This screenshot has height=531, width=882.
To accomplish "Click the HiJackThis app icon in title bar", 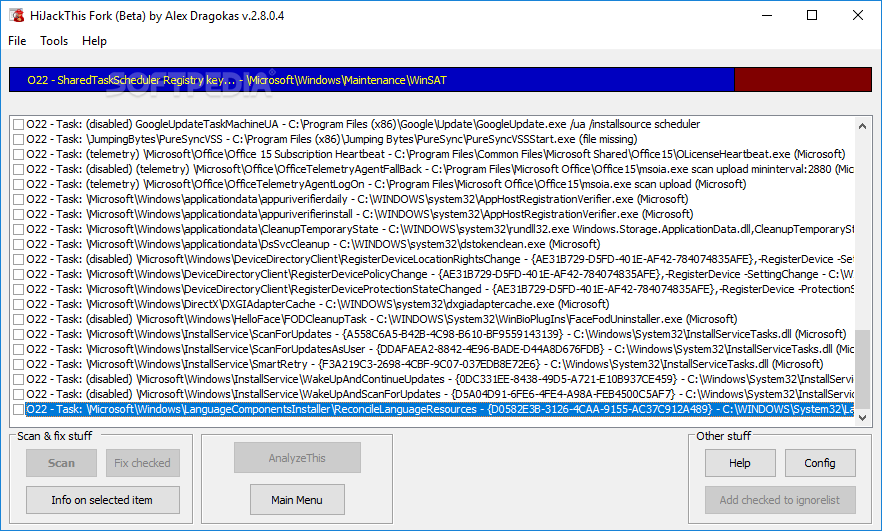I will click(16, 15).
